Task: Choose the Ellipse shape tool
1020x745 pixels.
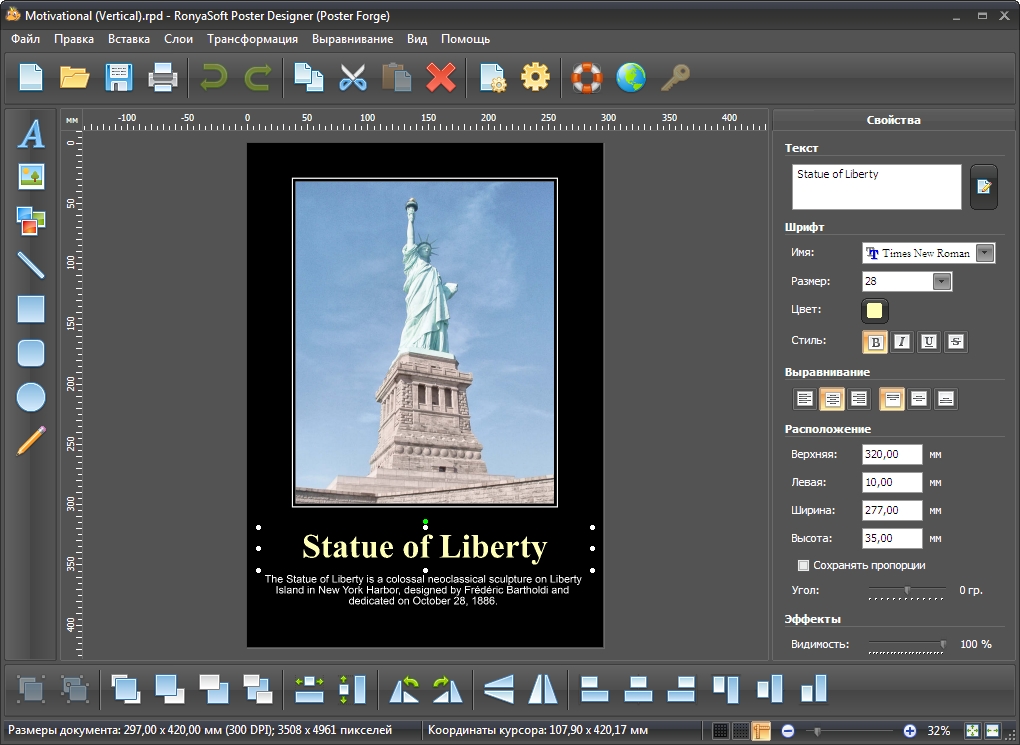Action: (32, 397)
